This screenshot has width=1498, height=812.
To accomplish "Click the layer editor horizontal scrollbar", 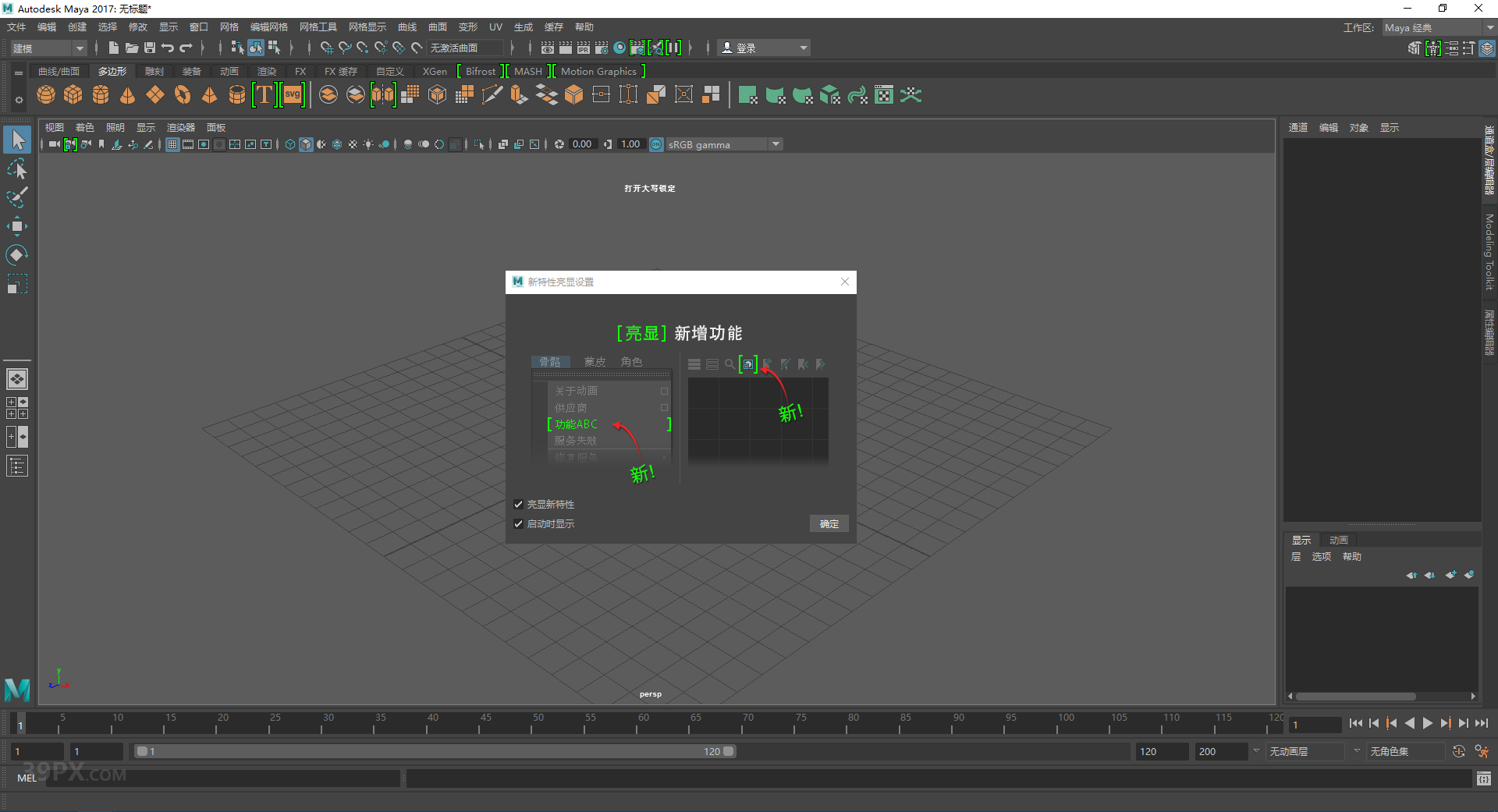I will (x=1356, y=696).
